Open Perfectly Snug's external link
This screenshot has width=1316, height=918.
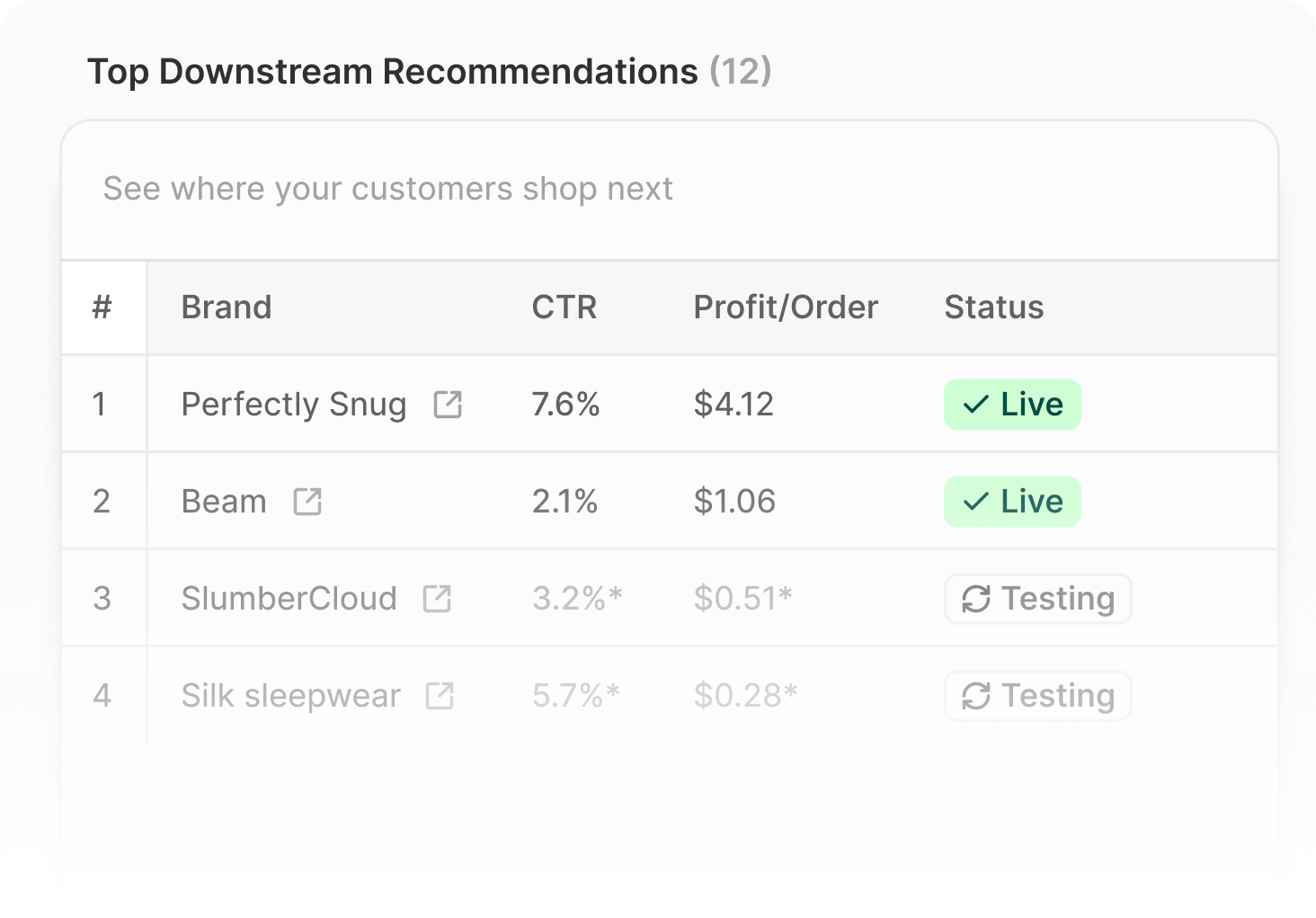point(447,405)
